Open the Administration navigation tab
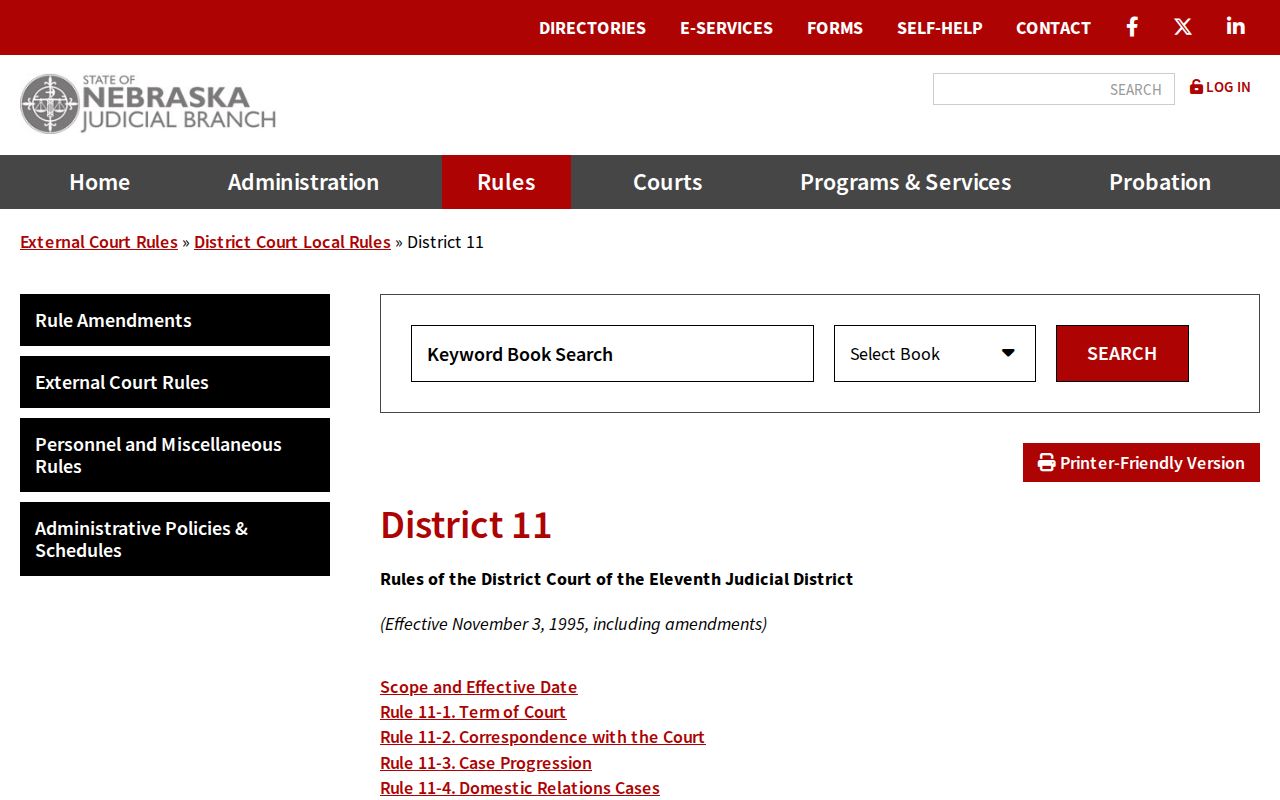Viewport: 1280px width, 800px height. click(303, 182)
